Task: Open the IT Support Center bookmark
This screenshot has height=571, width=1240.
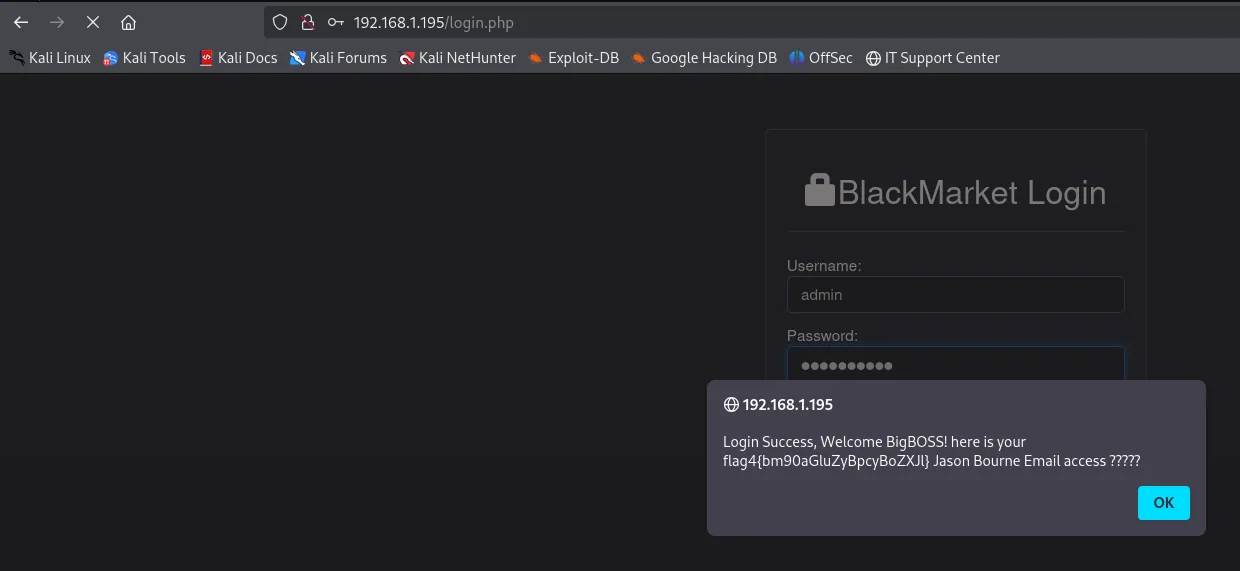Action: coord(933,58)
